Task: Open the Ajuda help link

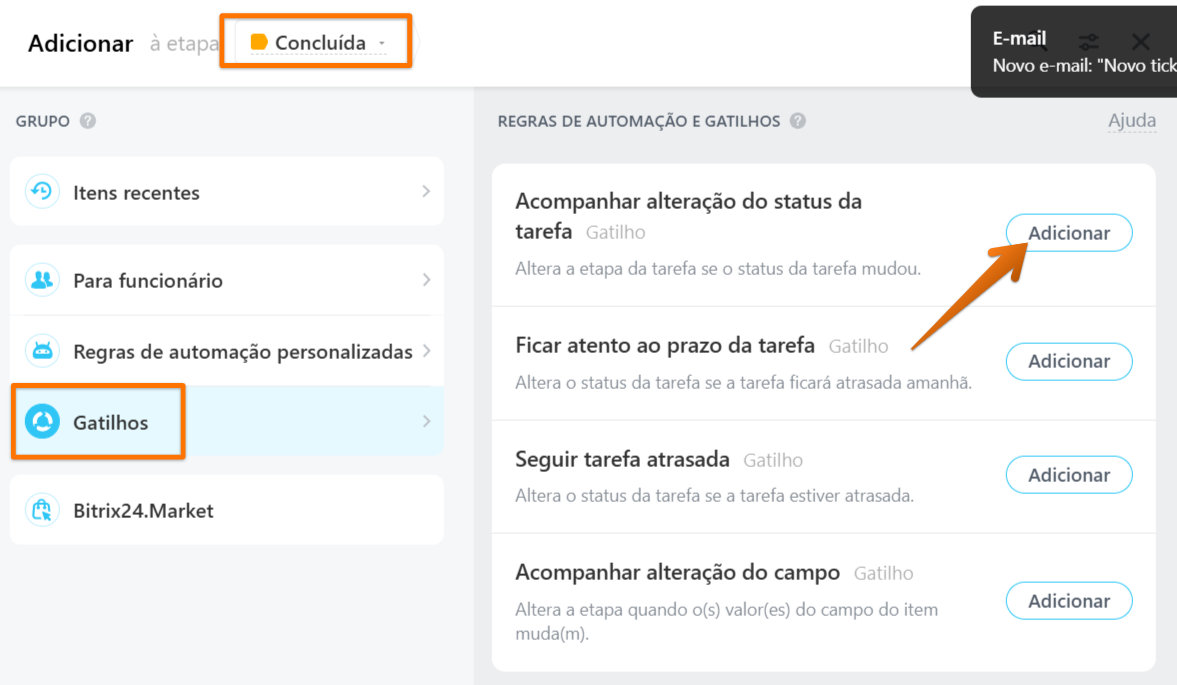Action: coord(1131,120)
